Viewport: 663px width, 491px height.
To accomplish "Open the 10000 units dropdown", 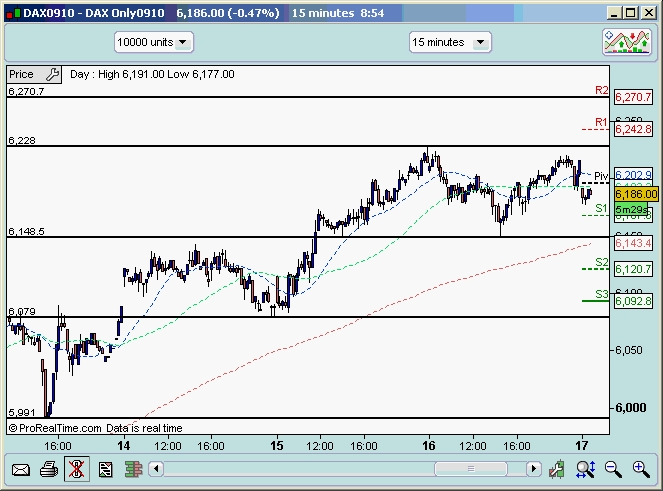I will click(x=154, y=42).
